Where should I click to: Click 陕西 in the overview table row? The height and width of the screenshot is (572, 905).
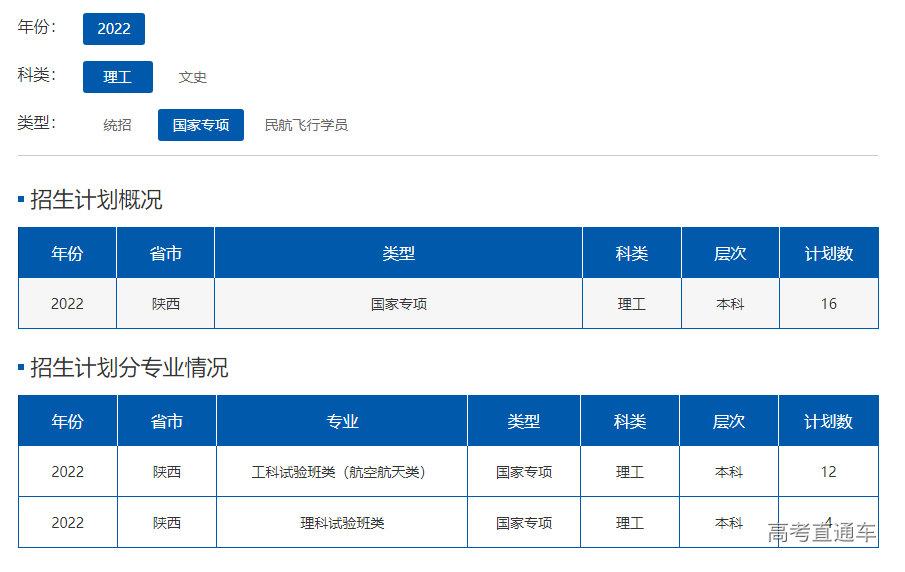pyautogui.click(x=166, y=304)
